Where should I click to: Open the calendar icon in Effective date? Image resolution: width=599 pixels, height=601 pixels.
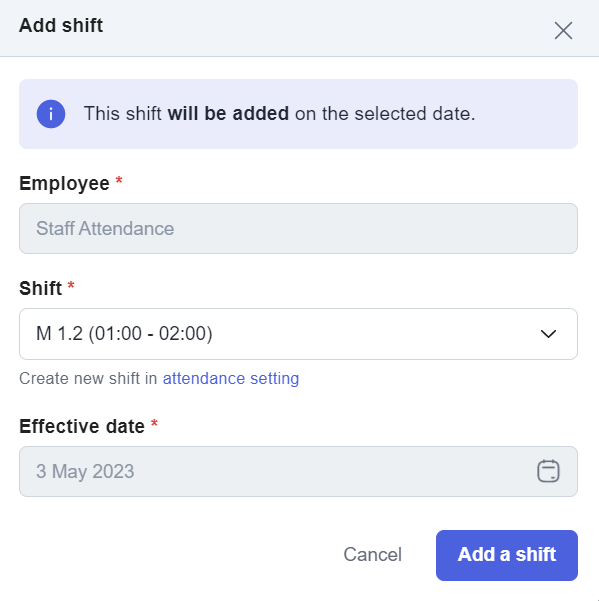click(x=548, y=471)
